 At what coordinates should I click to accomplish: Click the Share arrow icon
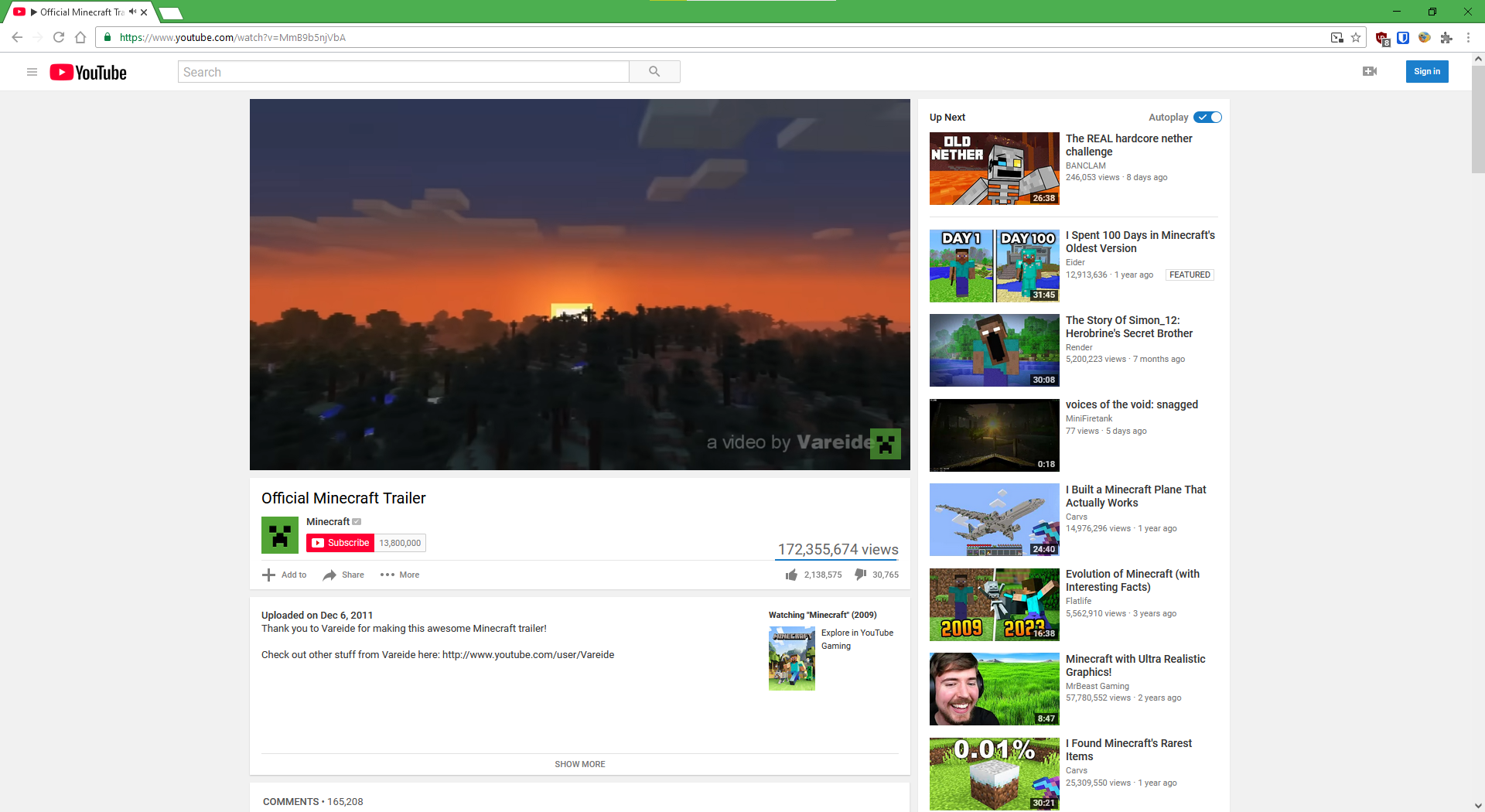(329, 575)
